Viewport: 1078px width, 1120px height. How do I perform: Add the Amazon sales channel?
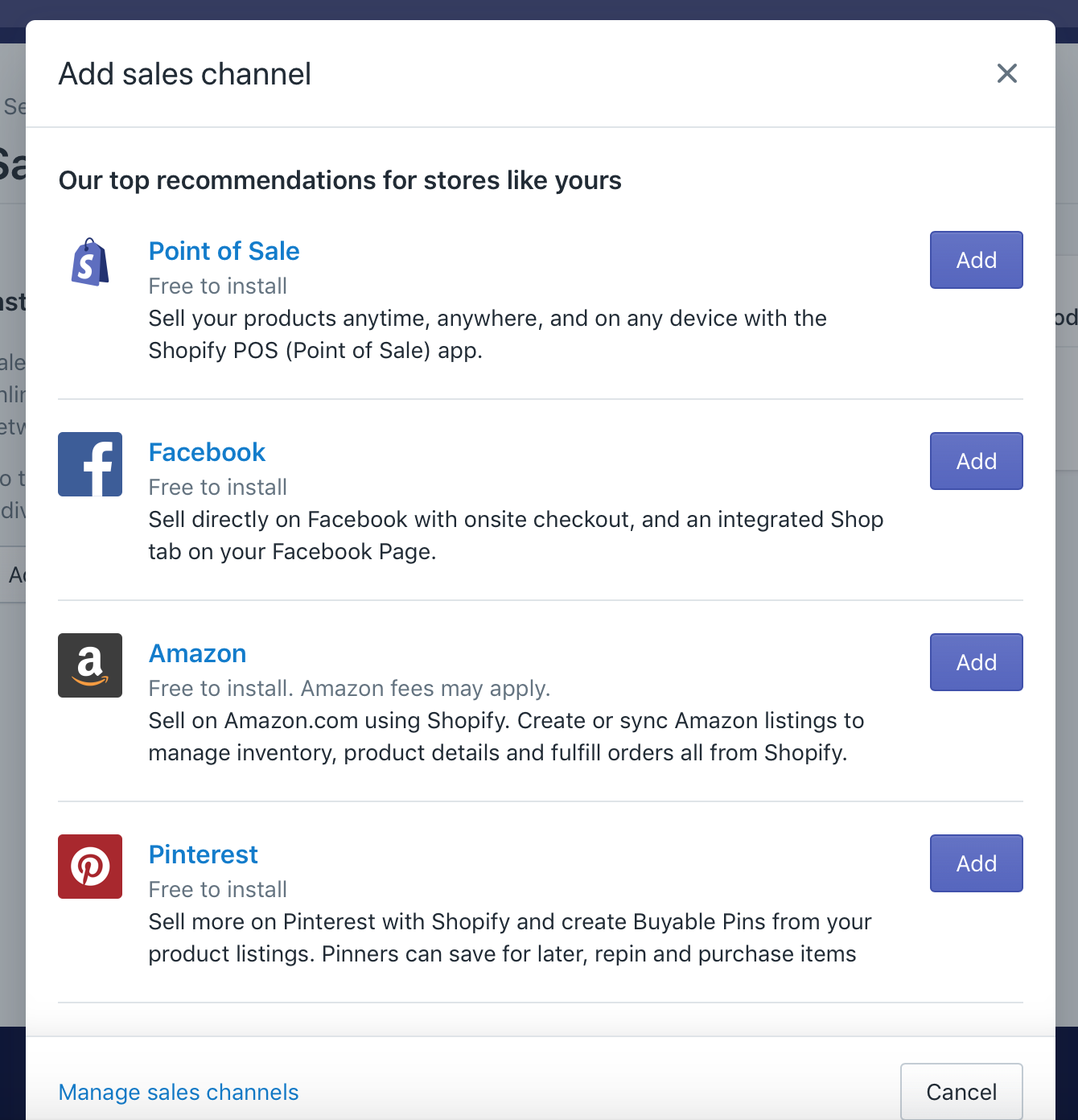point(977,662)
